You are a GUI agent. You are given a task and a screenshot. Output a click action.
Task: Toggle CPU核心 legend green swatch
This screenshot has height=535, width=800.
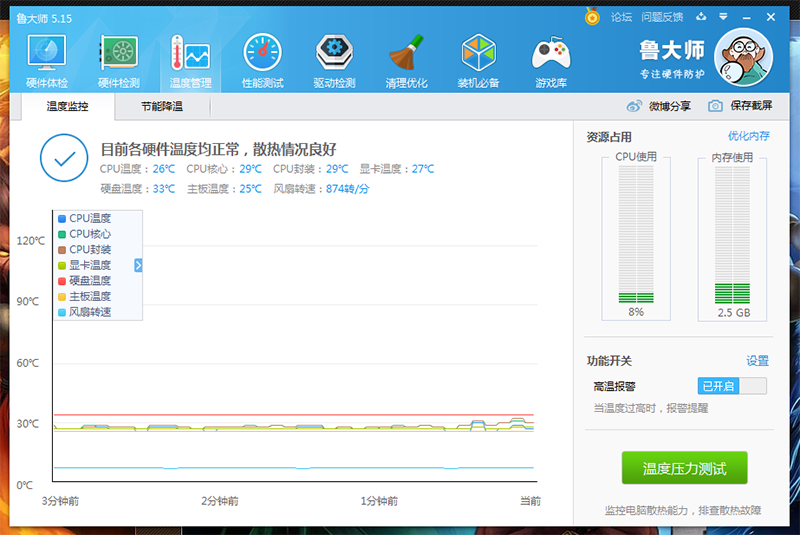pyautogui.click(x=62, y=234)
